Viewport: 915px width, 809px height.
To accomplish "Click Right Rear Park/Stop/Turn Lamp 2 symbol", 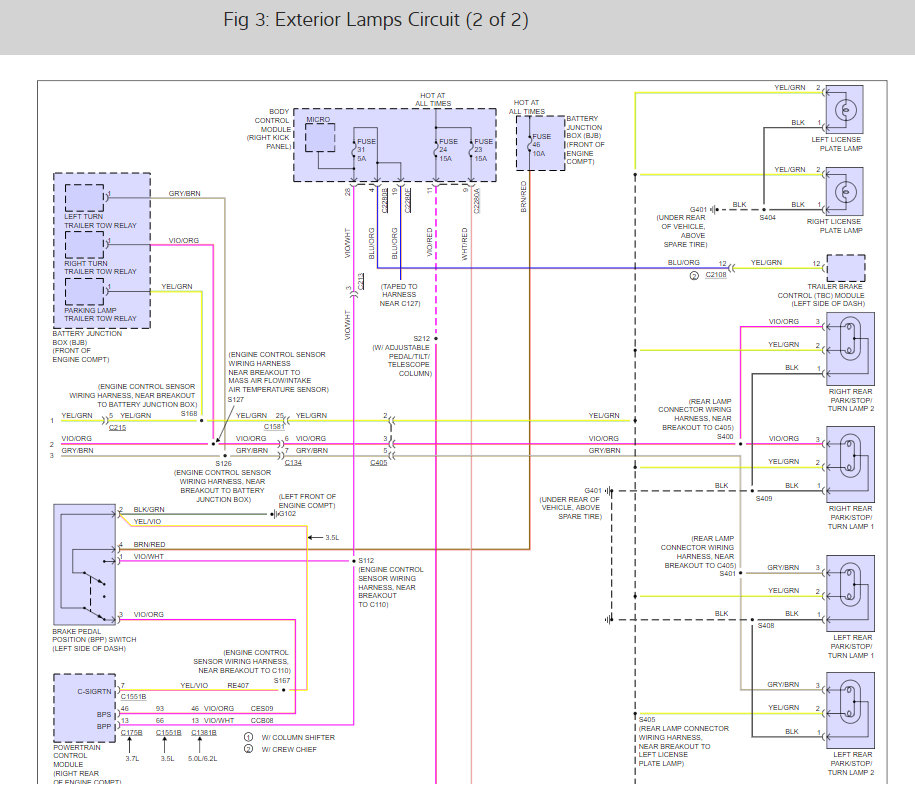I will pos(851,348).
